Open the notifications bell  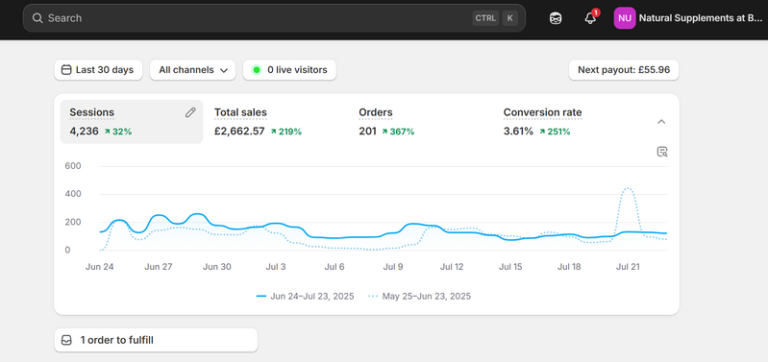(591, 18)
